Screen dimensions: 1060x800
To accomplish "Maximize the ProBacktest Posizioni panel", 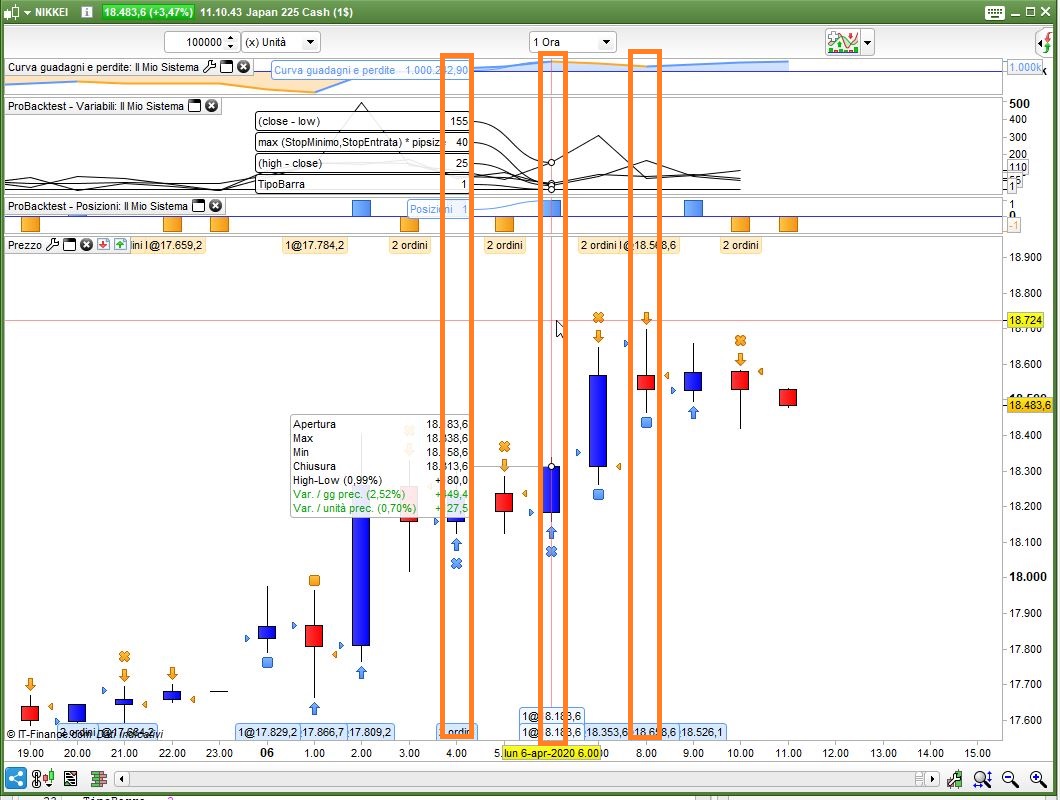I will [x=198, y=206].
